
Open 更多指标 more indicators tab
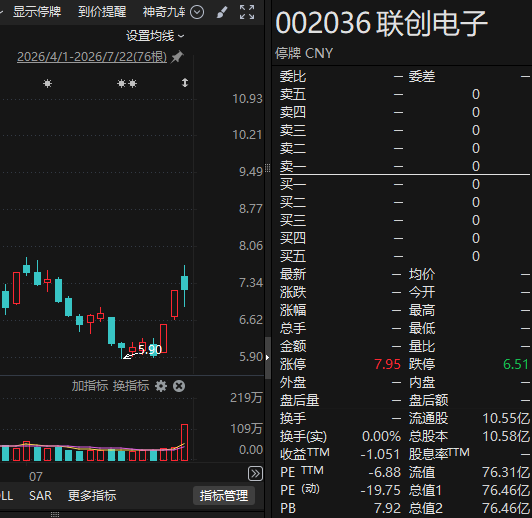click(92, 496)
